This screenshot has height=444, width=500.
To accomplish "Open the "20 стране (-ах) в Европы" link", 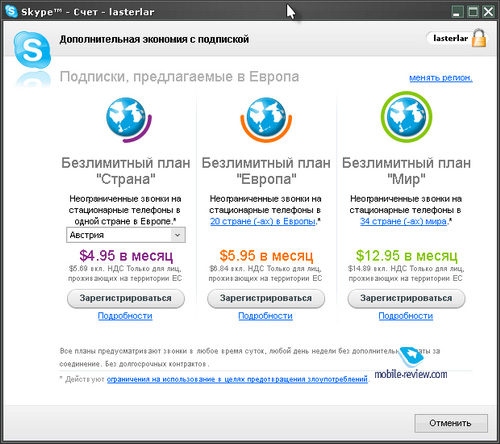I will click(263, 221).
